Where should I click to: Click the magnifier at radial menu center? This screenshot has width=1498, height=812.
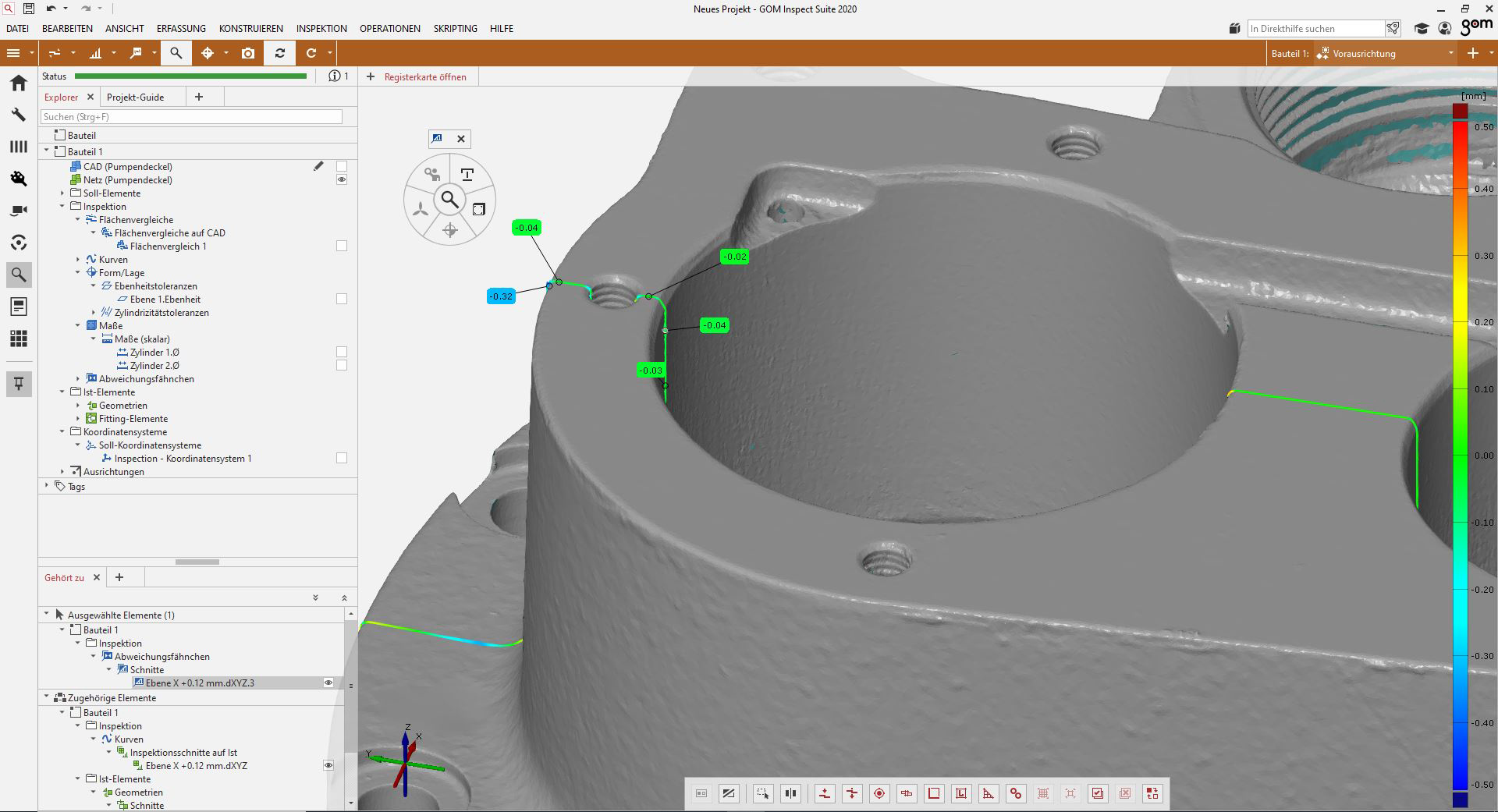pyautogui.click(x=449, y=200)
